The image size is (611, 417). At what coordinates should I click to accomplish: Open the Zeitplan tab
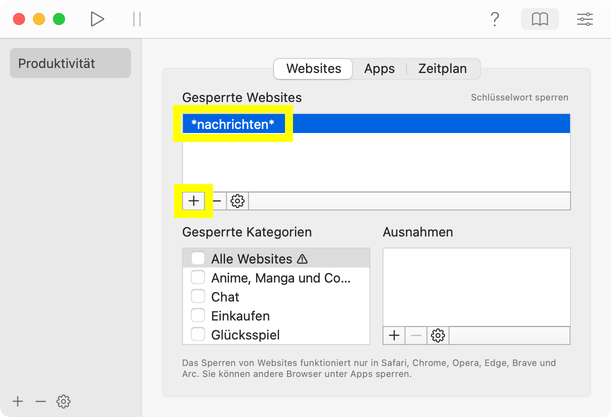[x=442, y=69]
